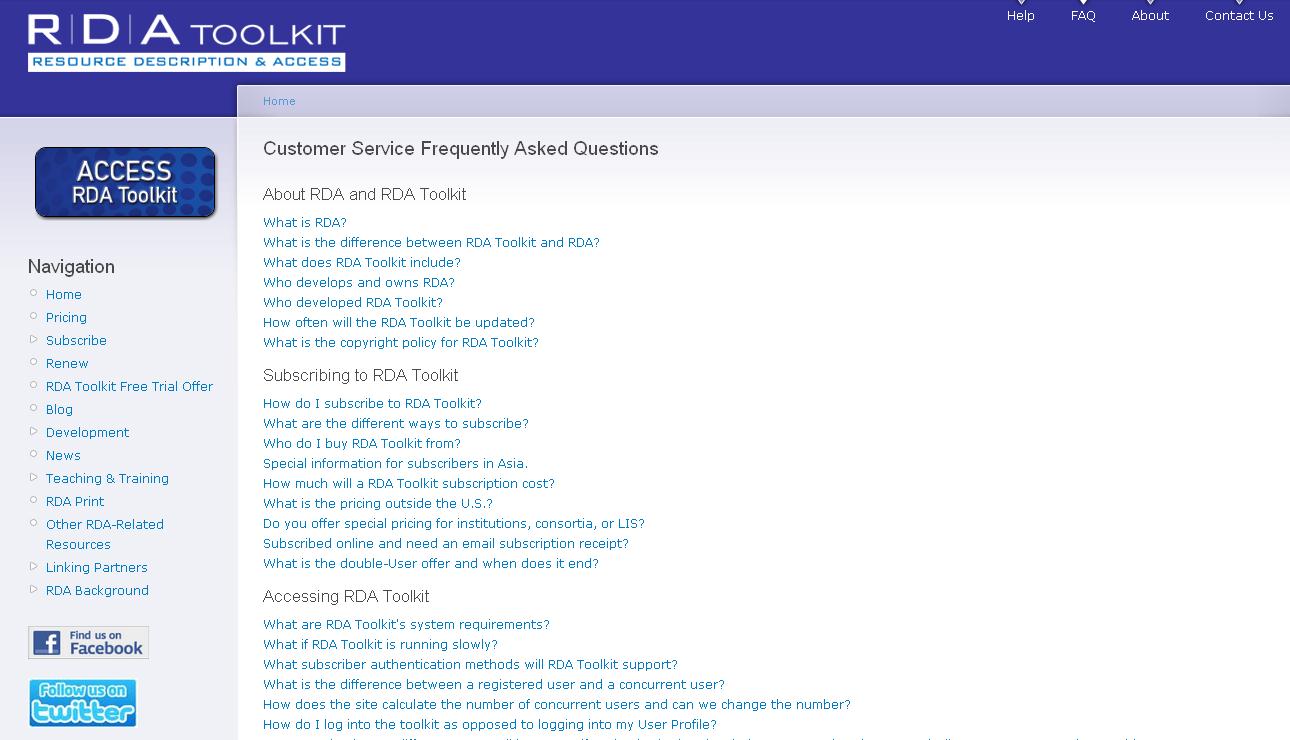Select Contact Us in the top menu
The image size is (1290, 740).
tap(1239, 15)
